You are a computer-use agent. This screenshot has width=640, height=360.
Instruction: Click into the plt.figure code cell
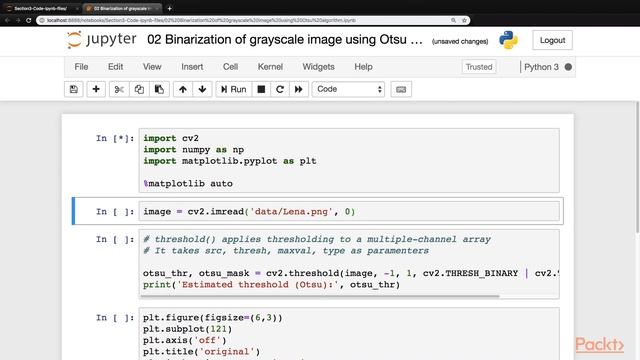[349, 334]
